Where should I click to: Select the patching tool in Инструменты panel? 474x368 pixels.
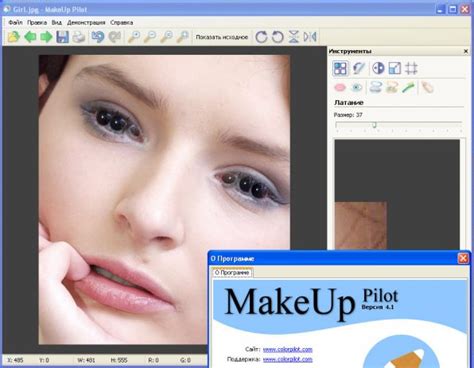(340, 68)
